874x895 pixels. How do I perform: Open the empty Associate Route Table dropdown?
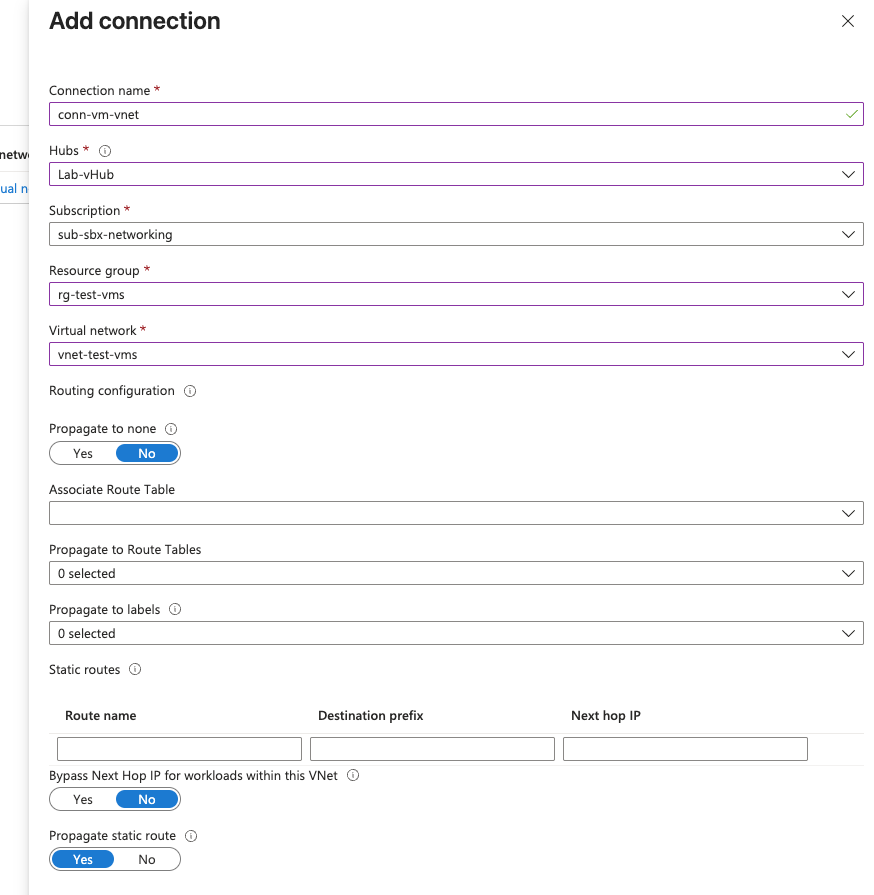point(456,513)
